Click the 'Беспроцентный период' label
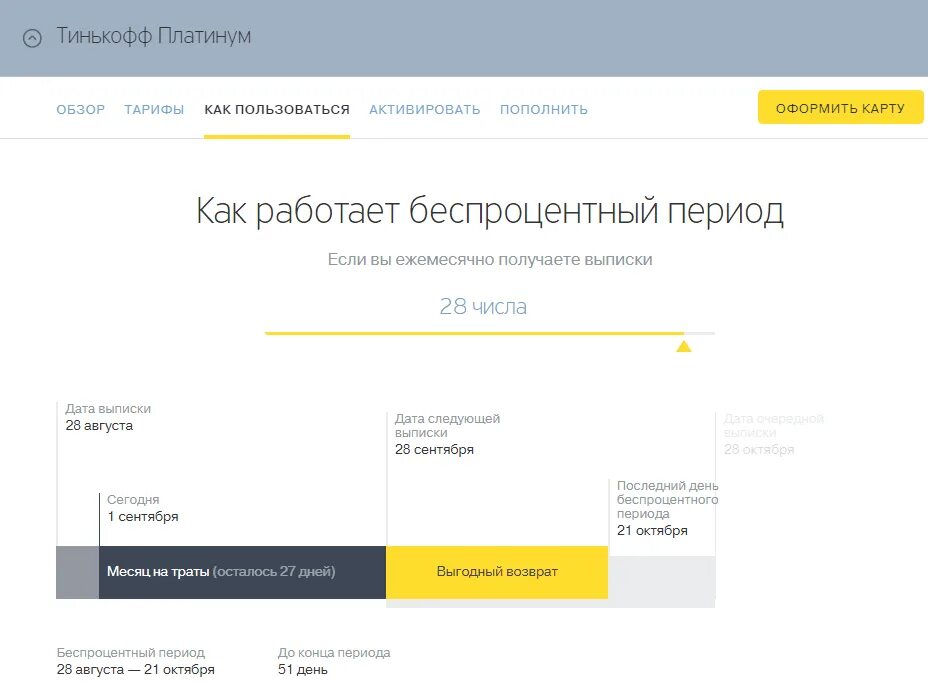The width and height of the screenshot is (928, 682). coord(131,652)
